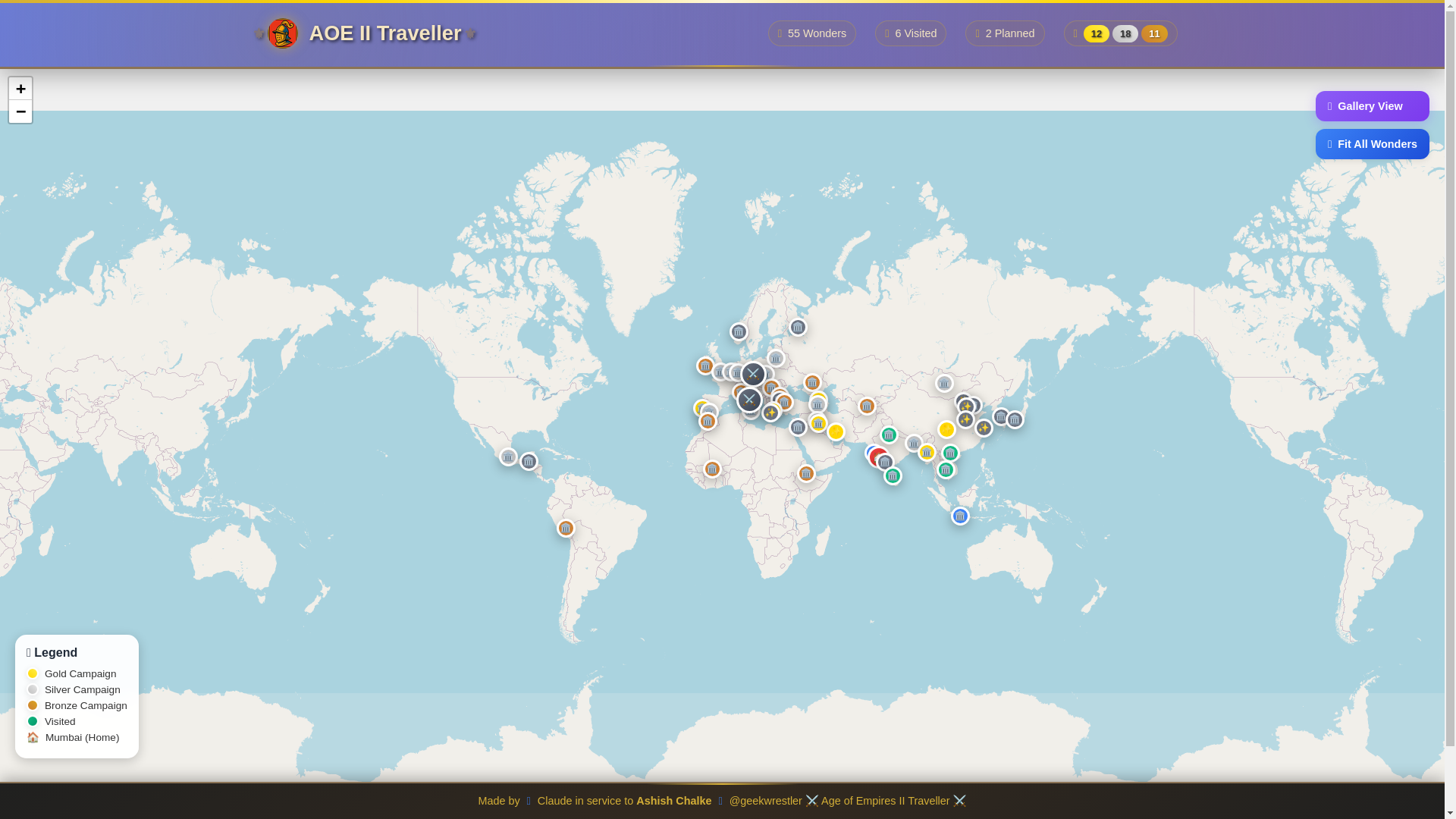The width and height of the screenshot is (1456, 819).
Task: Open the bronze wonder marker in Ireland
Action: [x=705, y=366]
